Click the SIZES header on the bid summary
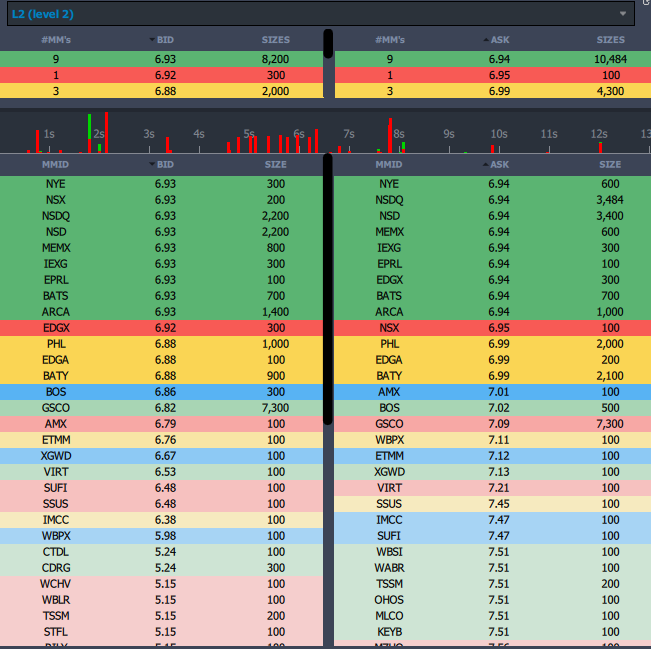The width and height of the screenshot is (651, 649). coord(275,40)
